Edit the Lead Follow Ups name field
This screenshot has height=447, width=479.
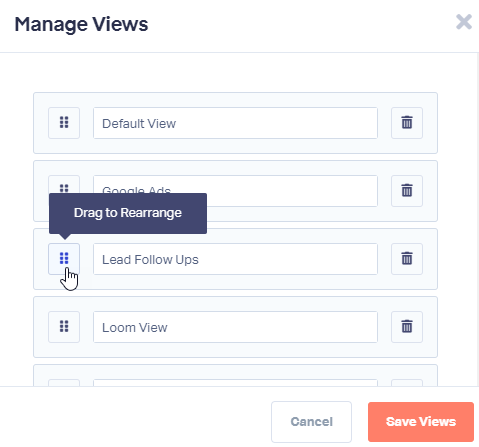235,259
